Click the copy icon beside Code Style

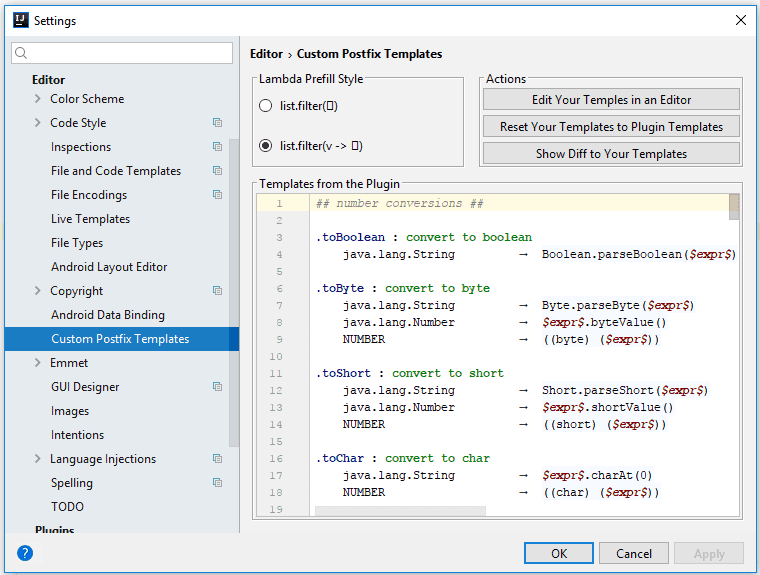tap(217, 123)
